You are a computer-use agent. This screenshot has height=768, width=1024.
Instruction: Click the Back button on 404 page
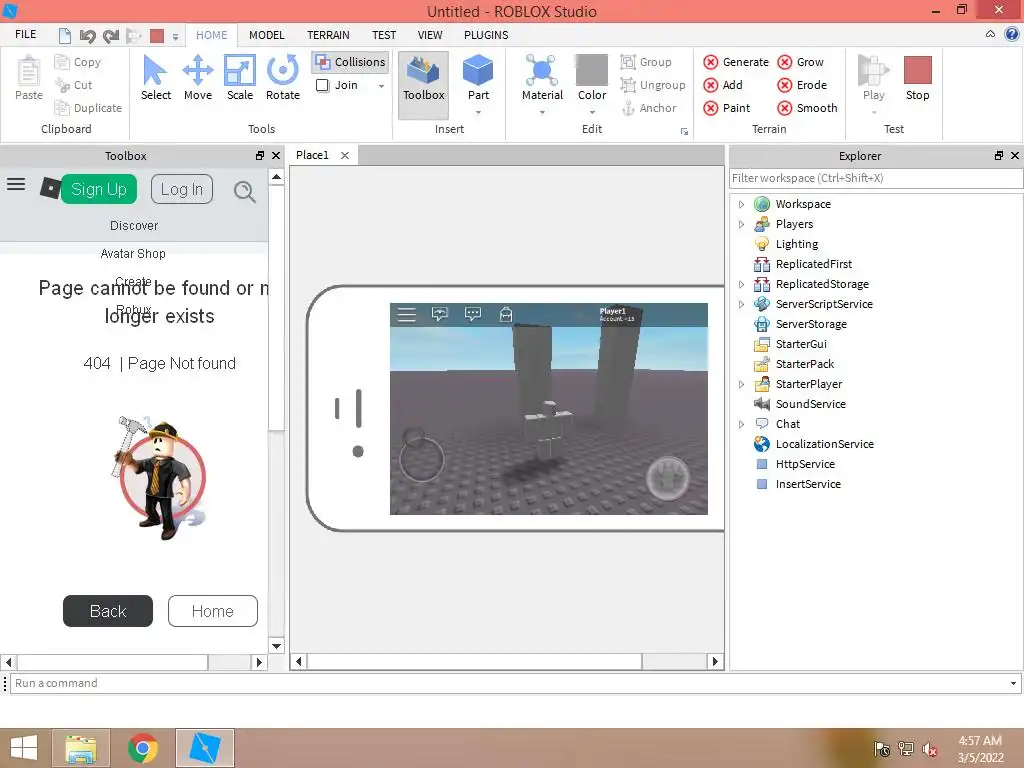(x=108, y=611)
